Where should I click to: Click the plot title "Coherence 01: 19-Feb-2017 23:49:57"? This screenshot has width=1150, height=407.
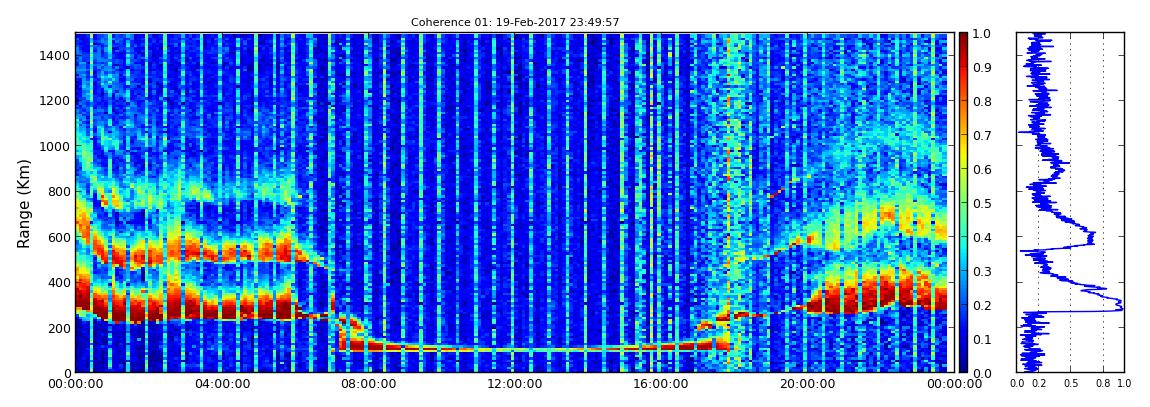tap(515, 22)
